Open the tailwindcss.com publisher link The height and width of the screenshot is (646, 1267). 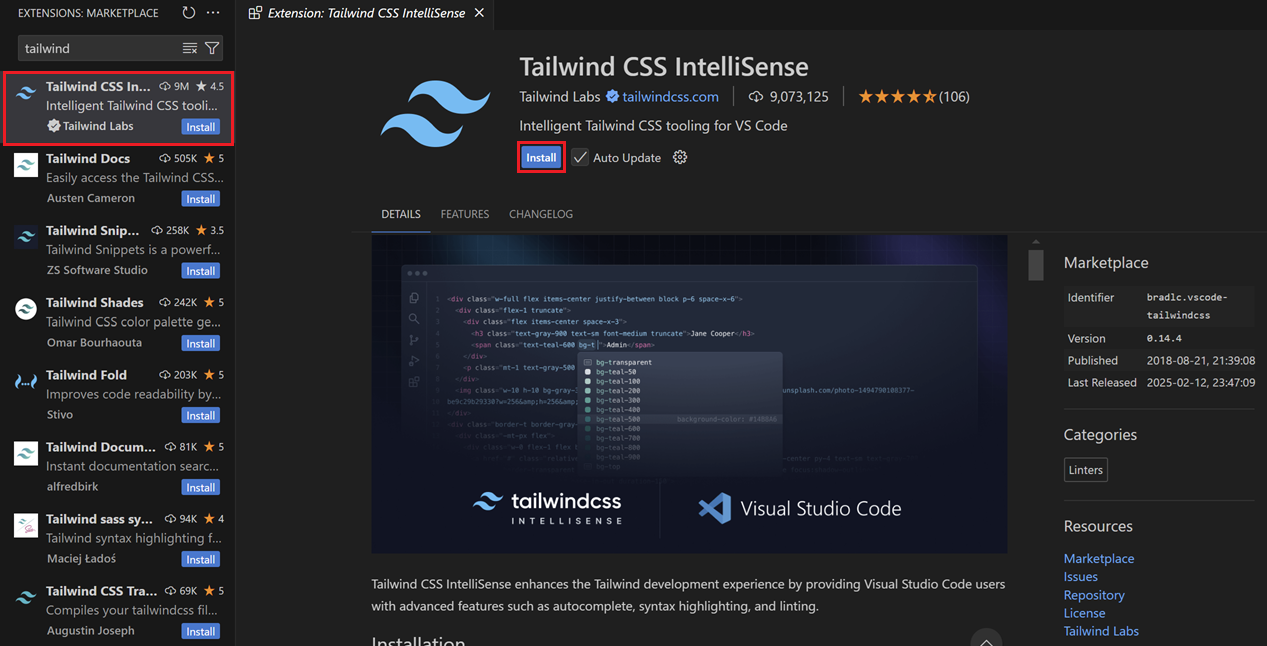670,97
